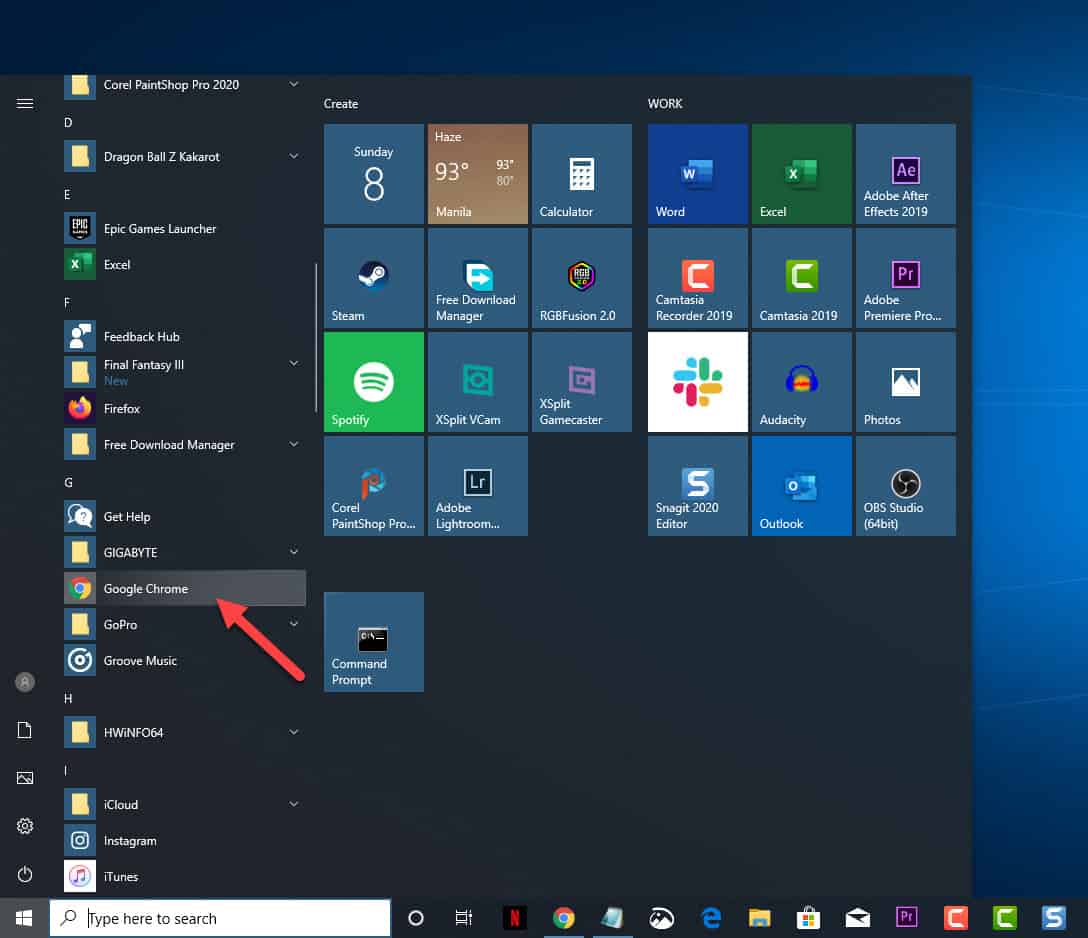The width and height of the screenshot is (1088, 938).
Task: Click the letter H section header
Action: tap(68, 699)
